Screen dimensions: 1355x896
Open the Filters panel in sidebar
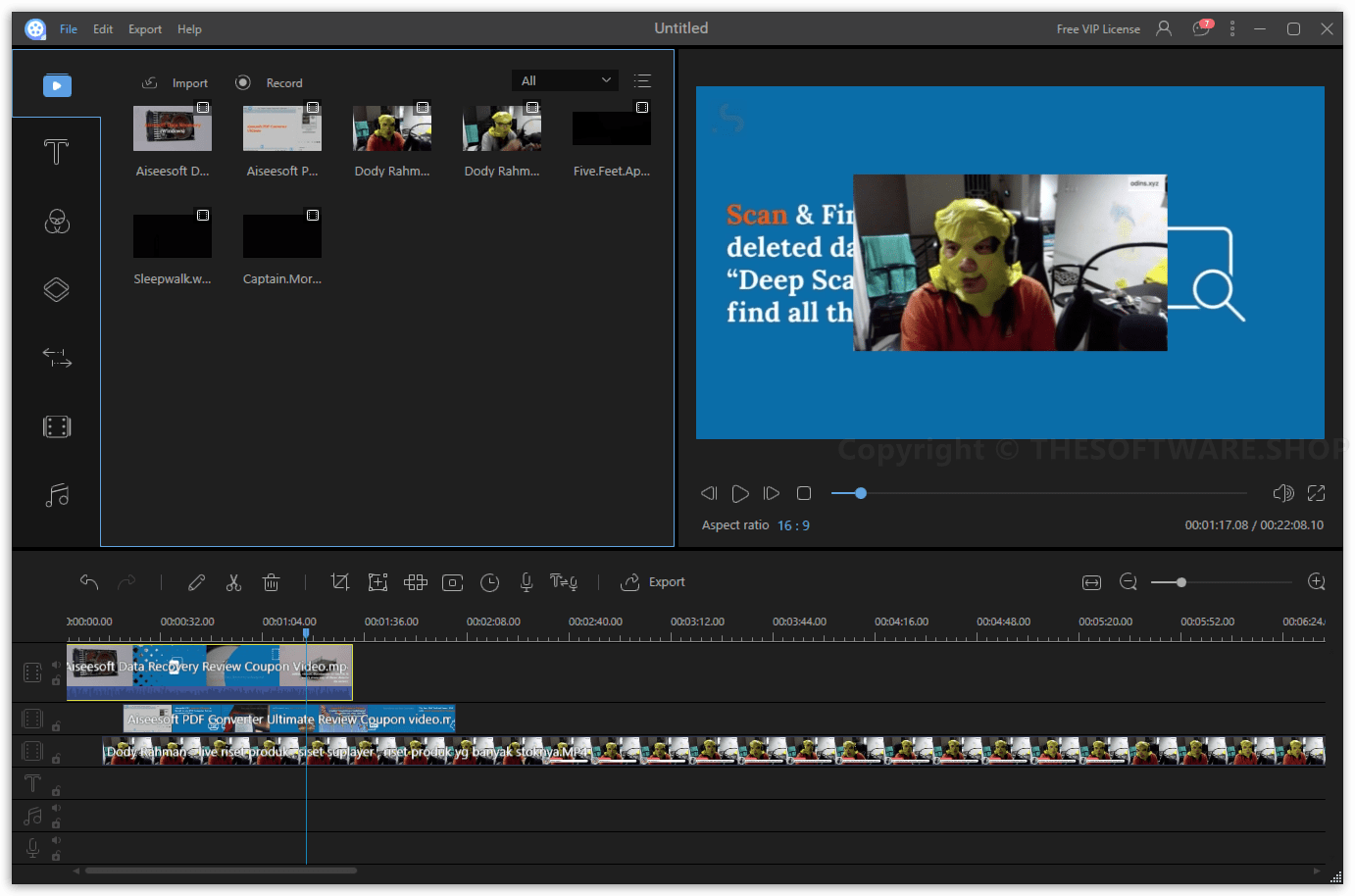57,222
